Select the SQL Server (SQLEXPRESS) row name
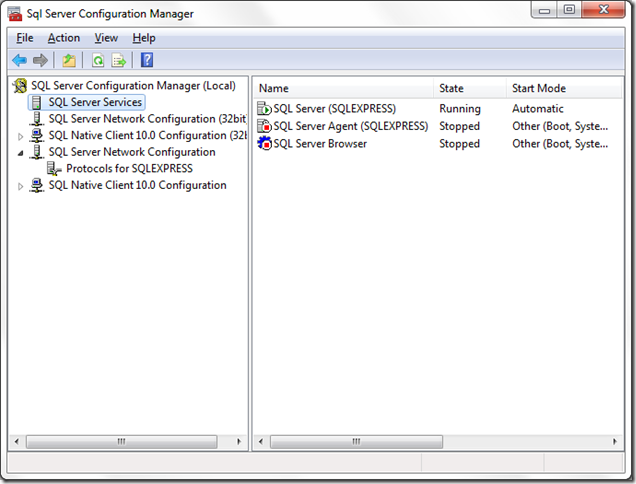Viewport: 636px width, 484px height. 335,109
